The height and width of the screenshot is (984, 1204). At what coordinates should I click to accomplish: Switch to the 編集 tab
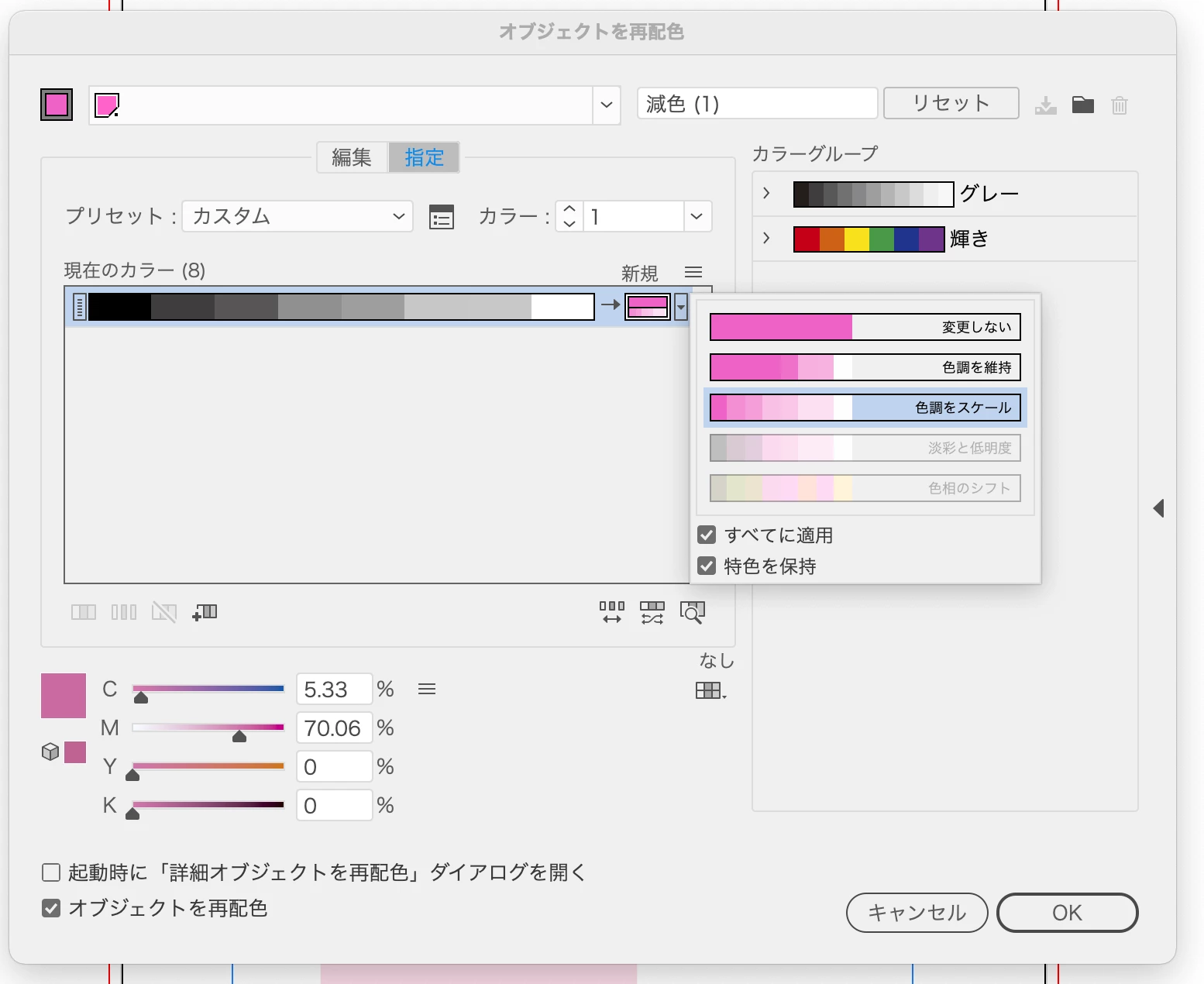coord(353,157)
